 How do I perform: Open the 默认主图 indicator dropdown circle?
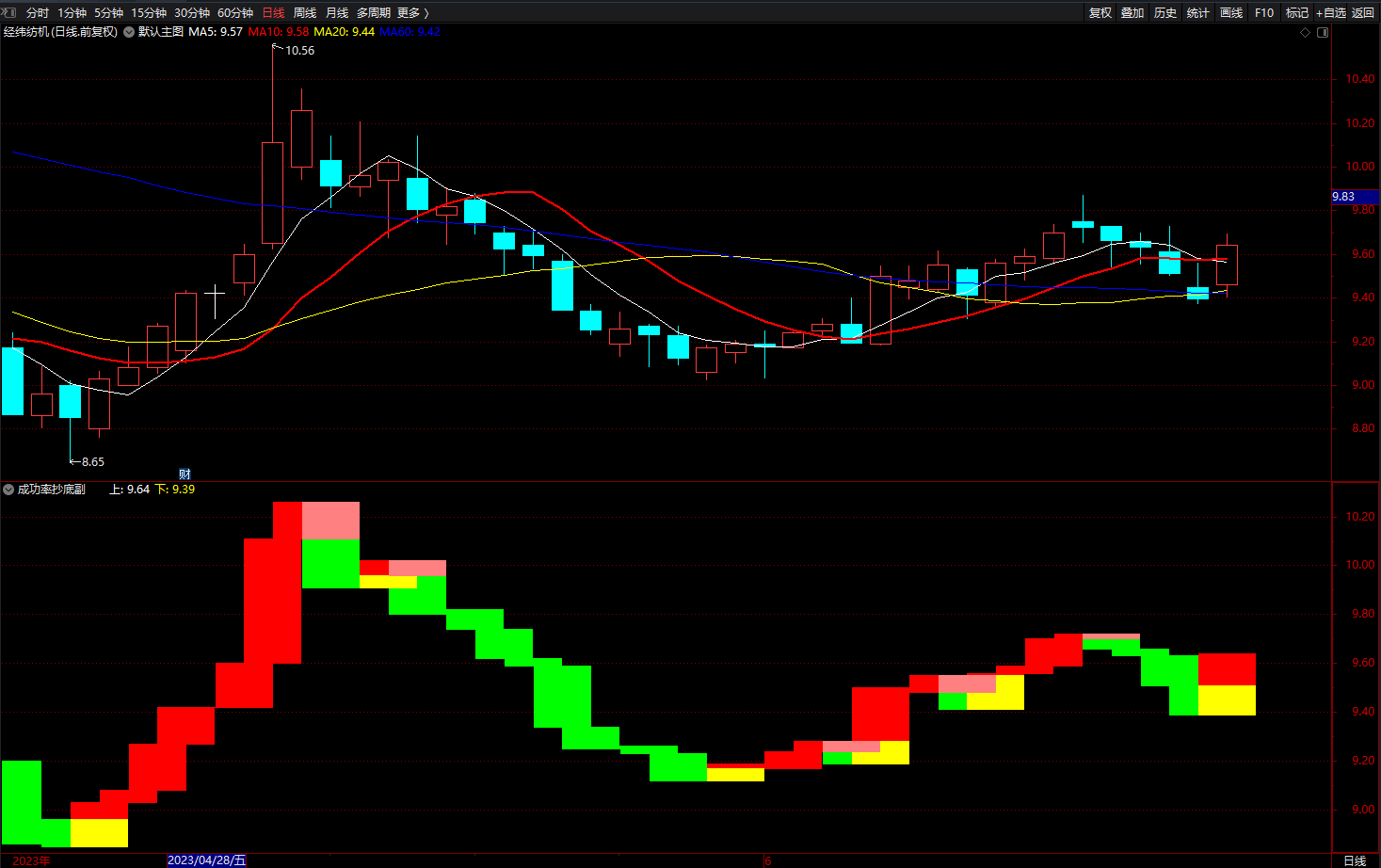(129, 32)
